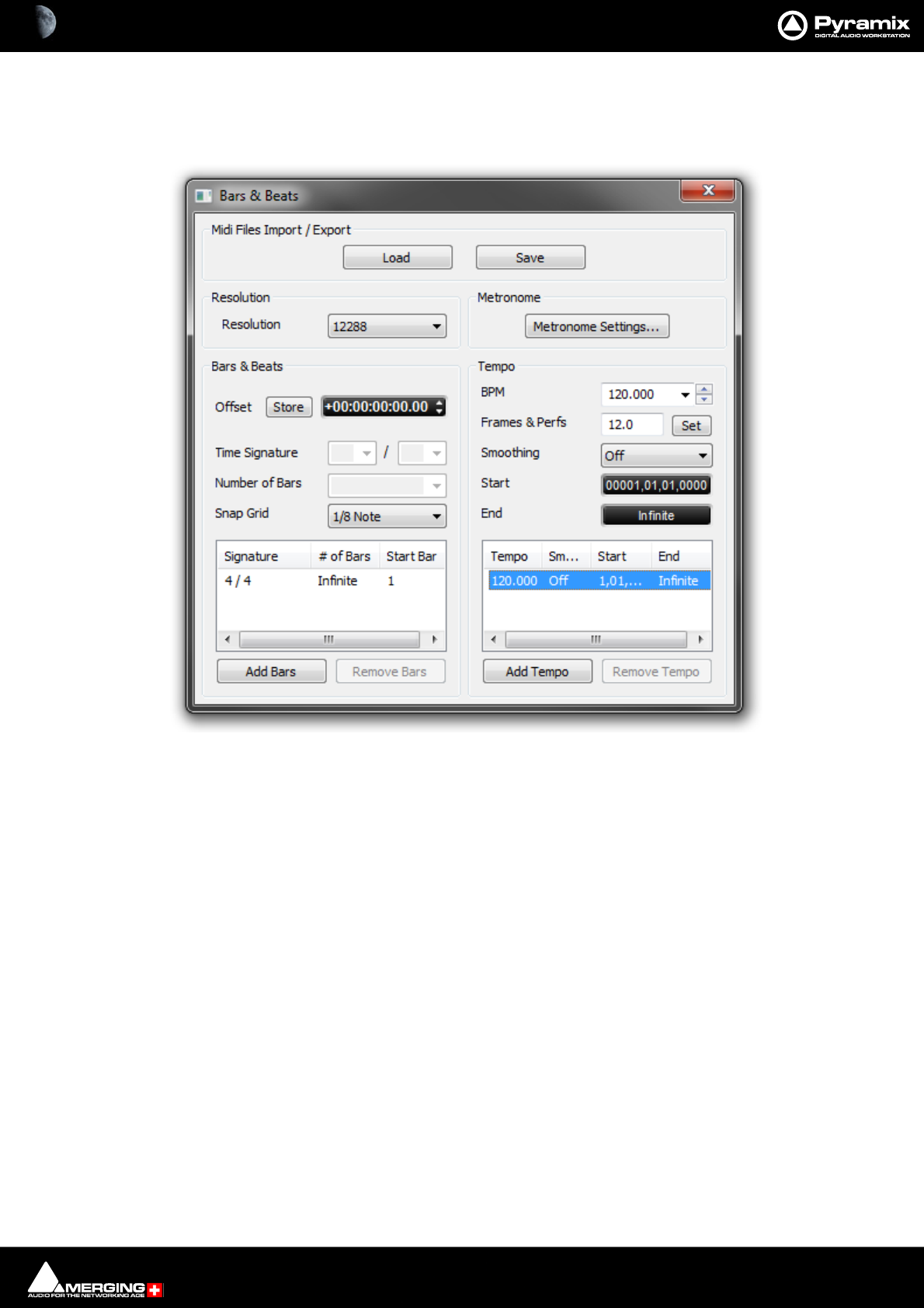Click the Frames & Perfs value field
Screen dimensions: 924x1308
[x=632, y=425]
